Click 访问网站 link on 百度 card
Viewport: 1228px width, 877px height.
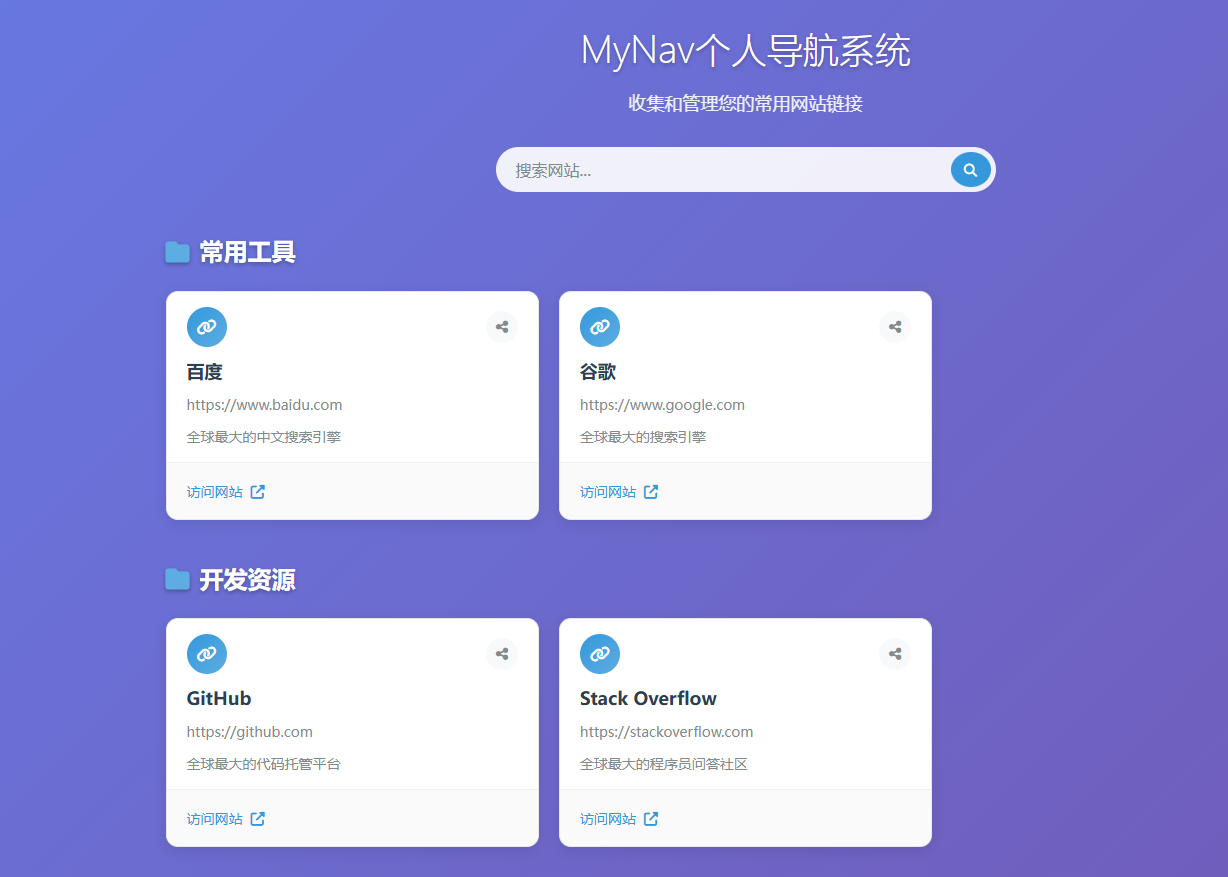[226, 492]
